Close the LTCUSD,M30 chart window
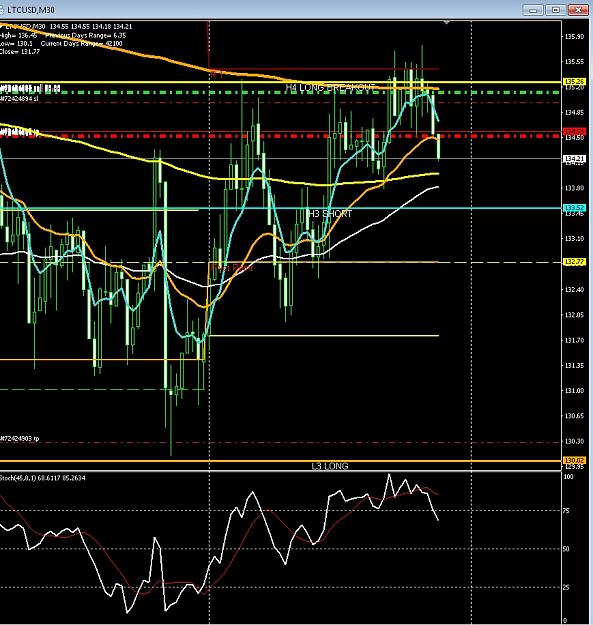 point(578,10)
